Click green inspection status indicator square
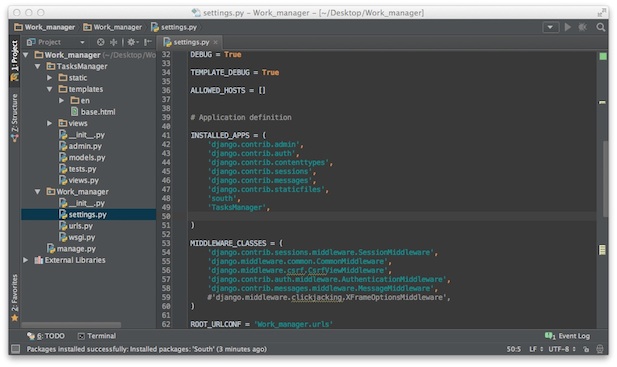 point(602,57)
